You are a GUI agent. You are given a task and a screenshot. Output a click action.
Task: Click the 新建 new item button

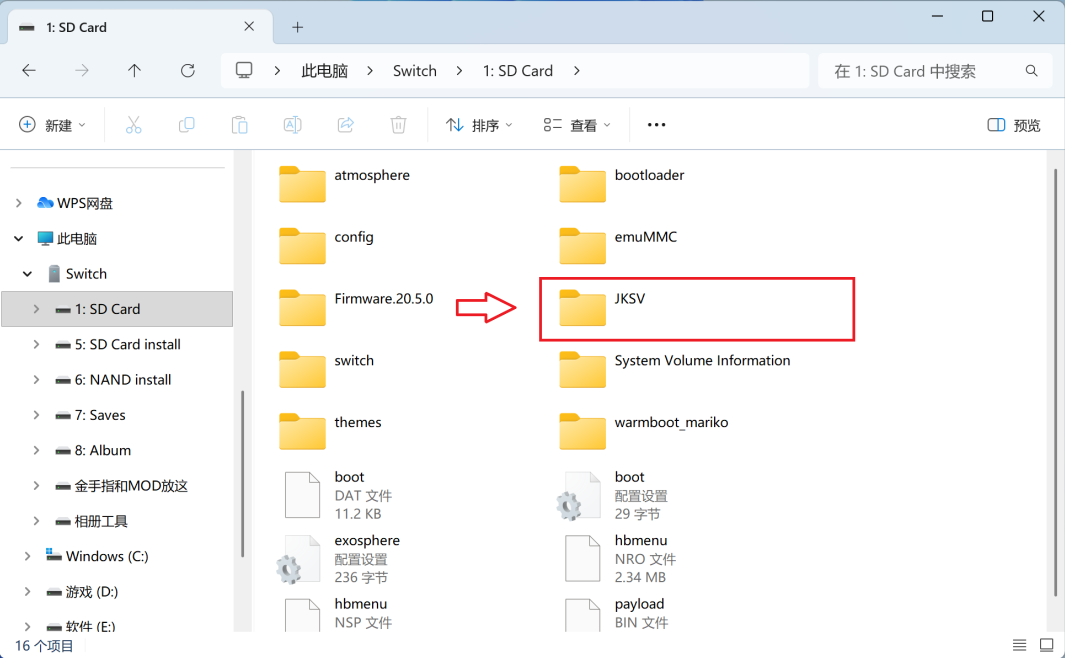pyautogui.click(x=53, y=125)
